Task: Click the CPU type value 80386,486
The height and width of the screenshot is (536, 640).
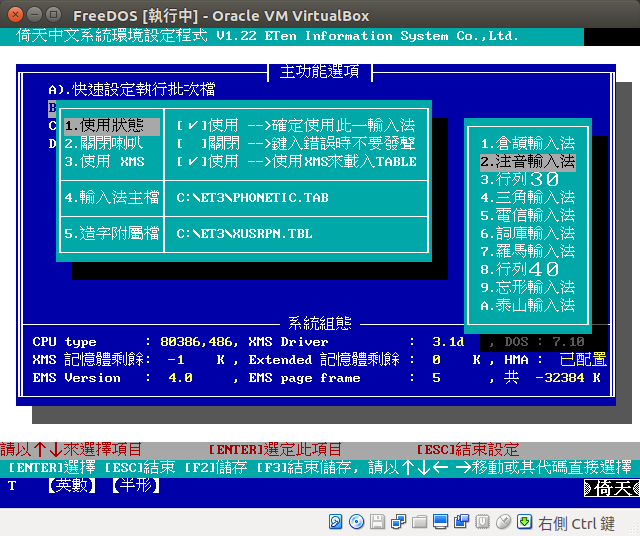Action: (x=196, y=342)
